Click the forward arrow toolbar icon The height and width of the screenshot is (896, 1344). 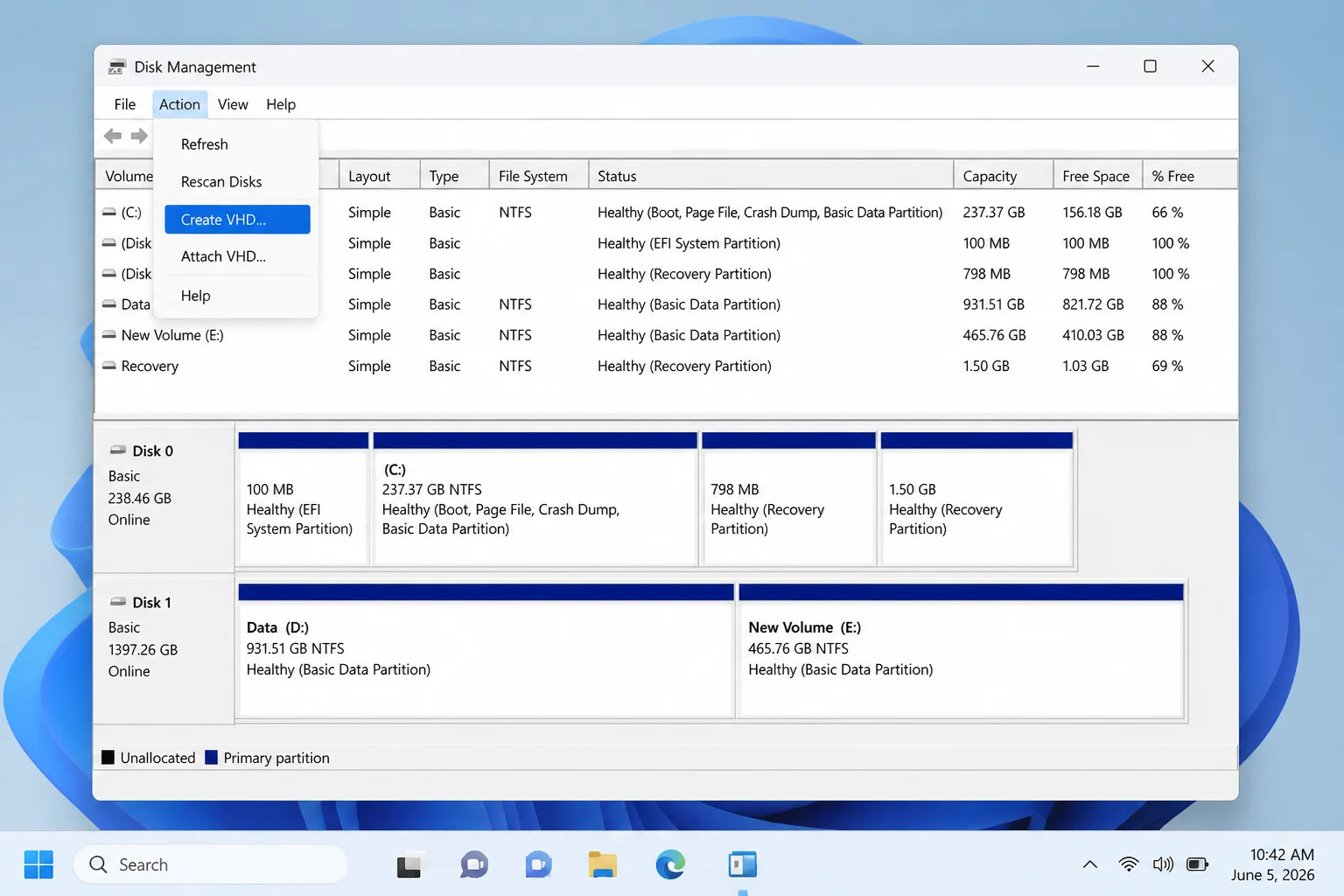139,136
